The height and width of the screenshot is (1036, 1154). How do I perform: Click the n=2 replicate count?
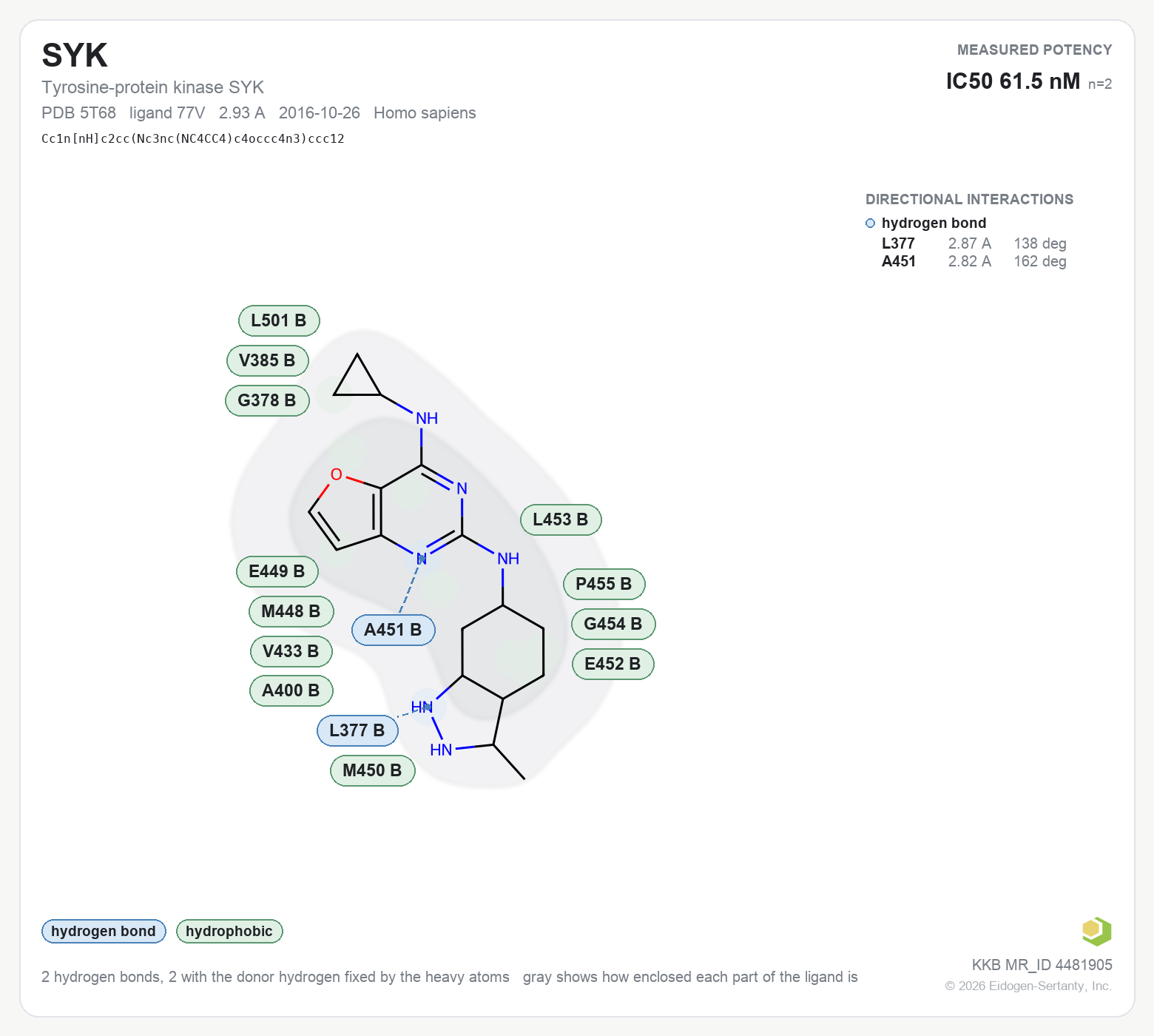coord(1100,84)
